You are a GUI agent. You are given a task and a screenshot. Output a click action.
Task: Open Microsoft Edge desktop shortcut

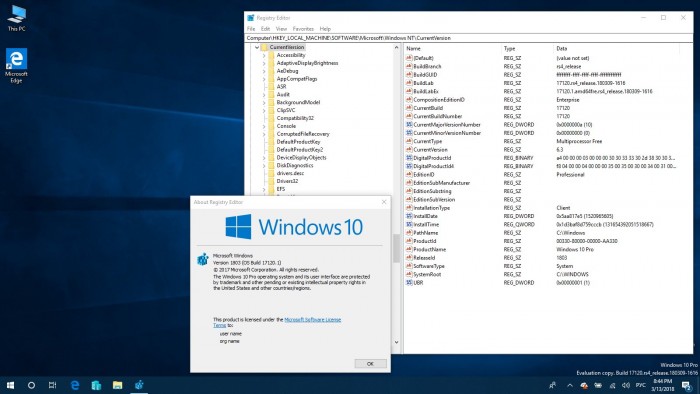tap(17, 65)
